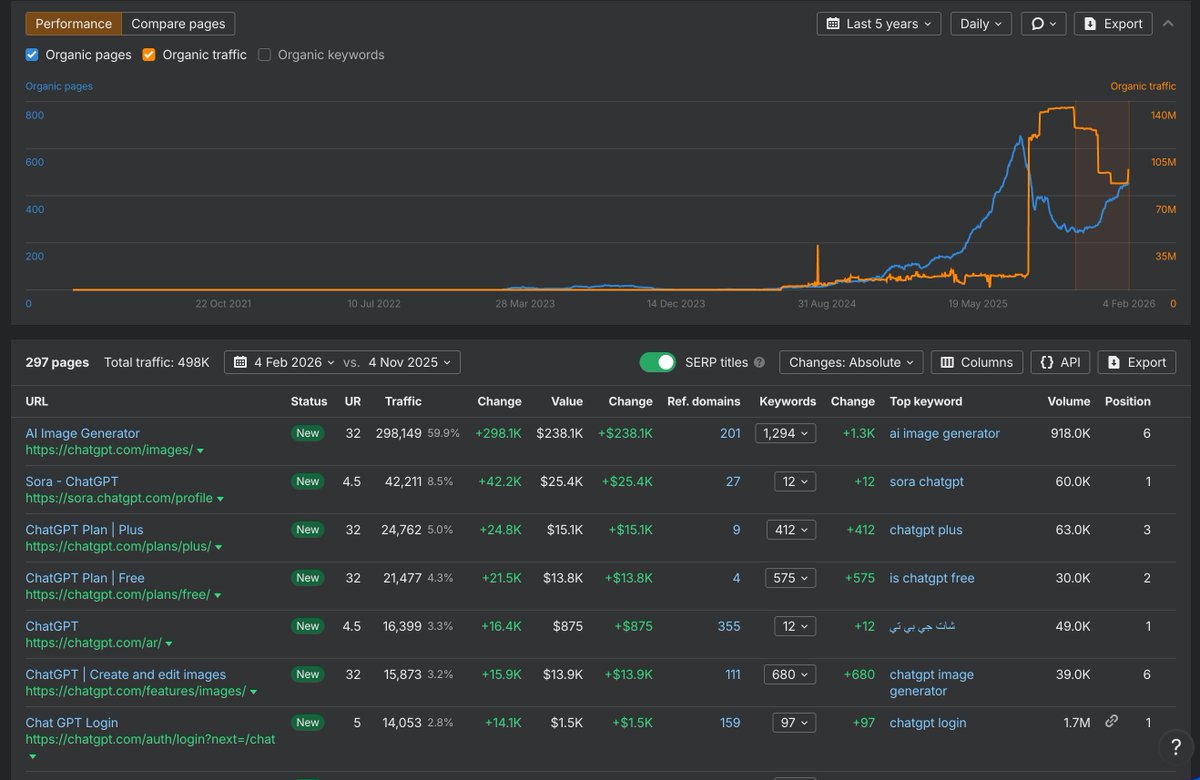
Task: Open the Columns settings button
Action: 977,362
